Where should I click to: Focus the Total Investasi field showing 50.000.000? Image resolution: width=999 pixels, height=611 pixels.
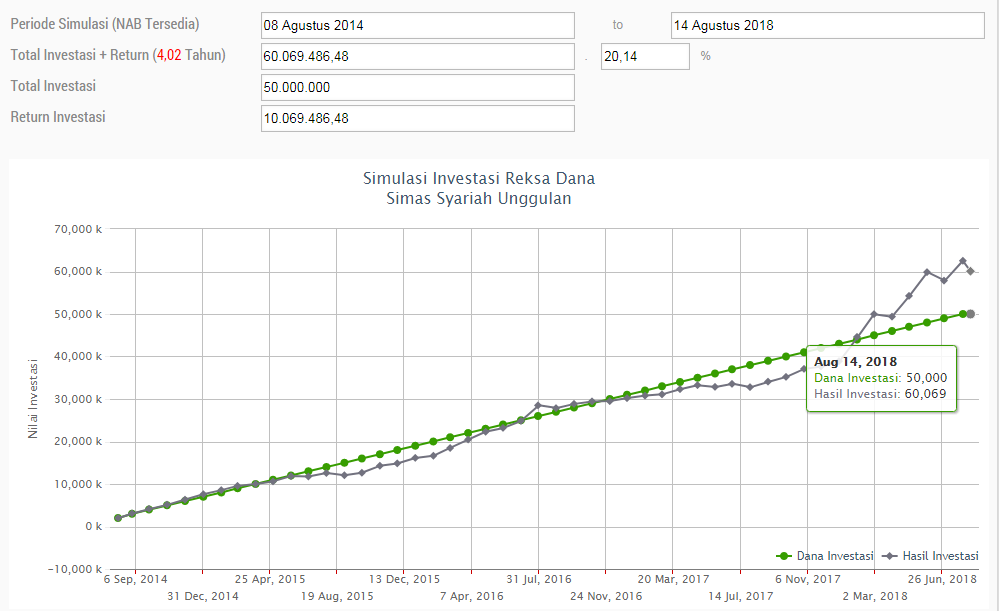pyautogui.click(x=416, y=87)
